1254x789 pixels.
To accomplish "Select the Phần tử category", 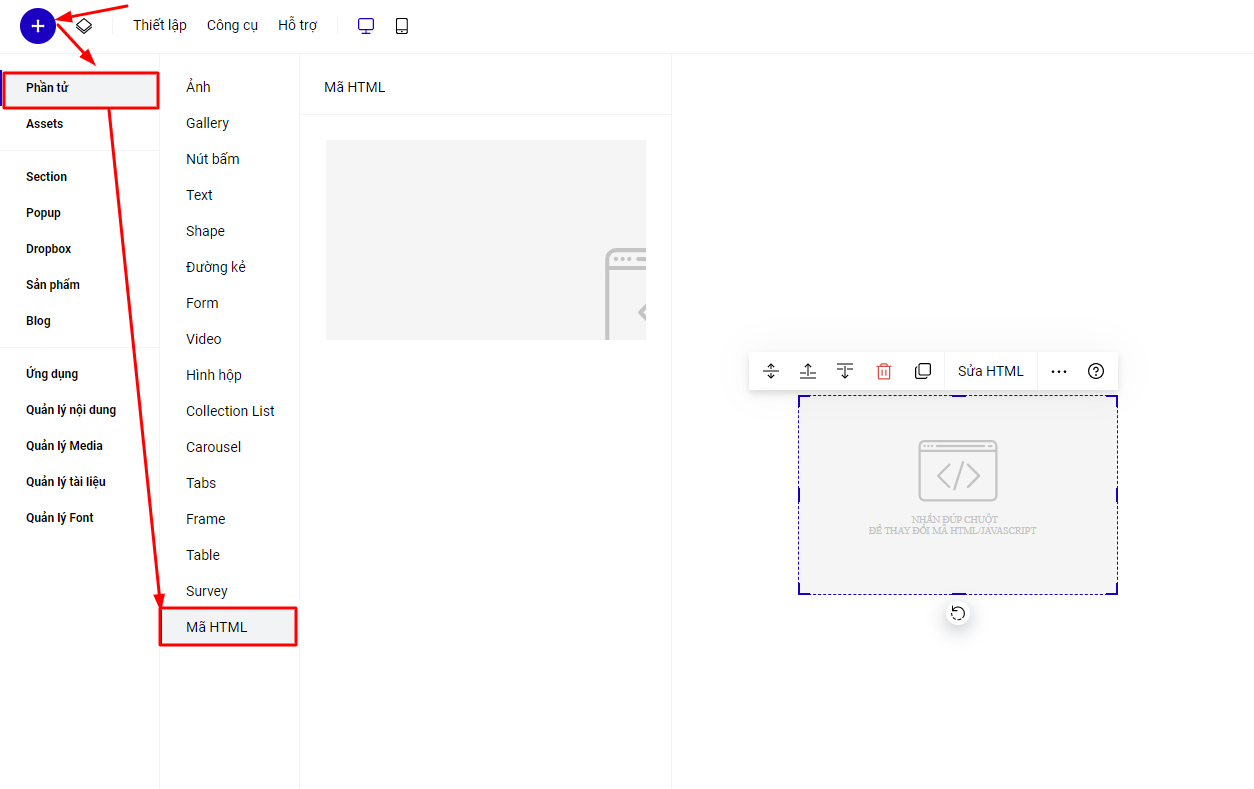I will [x=80, y=88].
